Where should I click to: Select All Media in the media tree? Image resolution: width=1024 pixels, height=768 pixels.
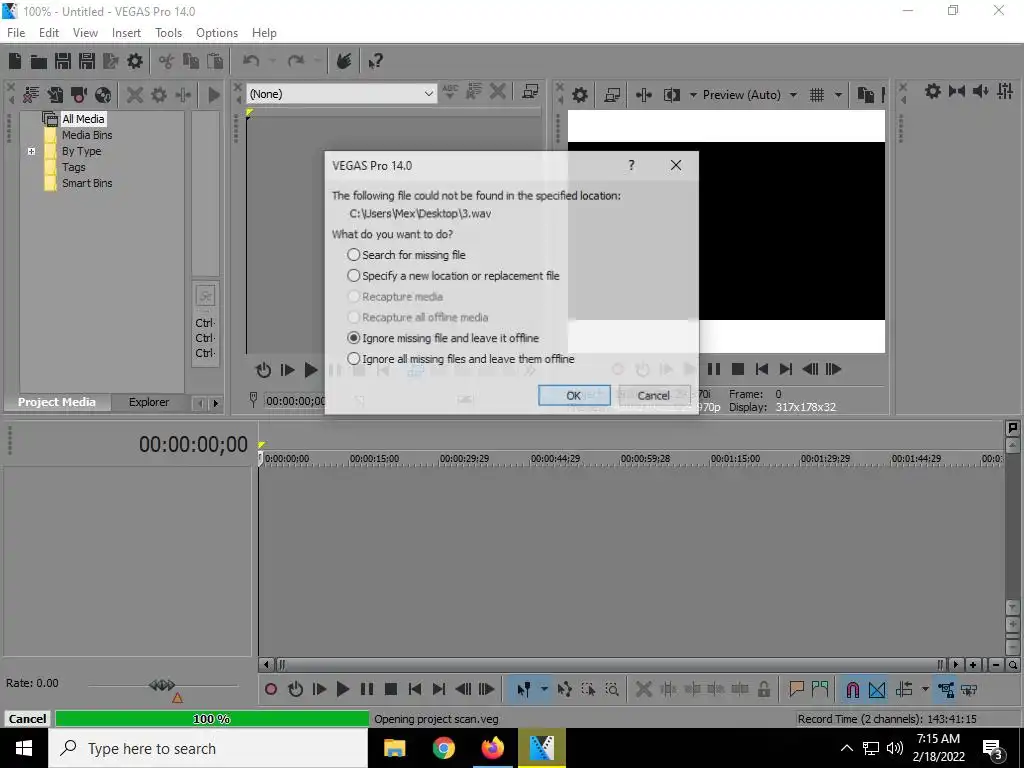point(83,119)
